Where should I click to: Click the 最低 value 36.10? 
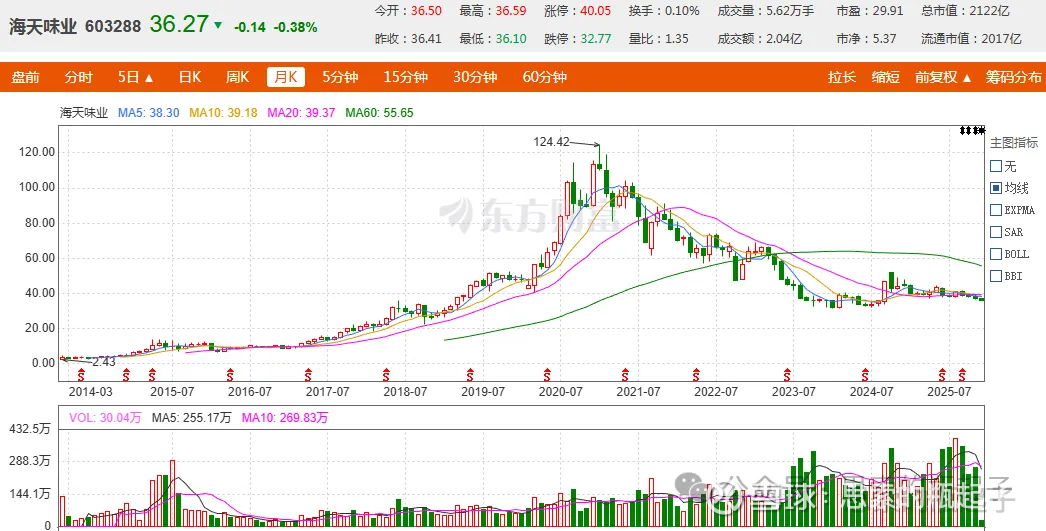click(x=511, y=39)
